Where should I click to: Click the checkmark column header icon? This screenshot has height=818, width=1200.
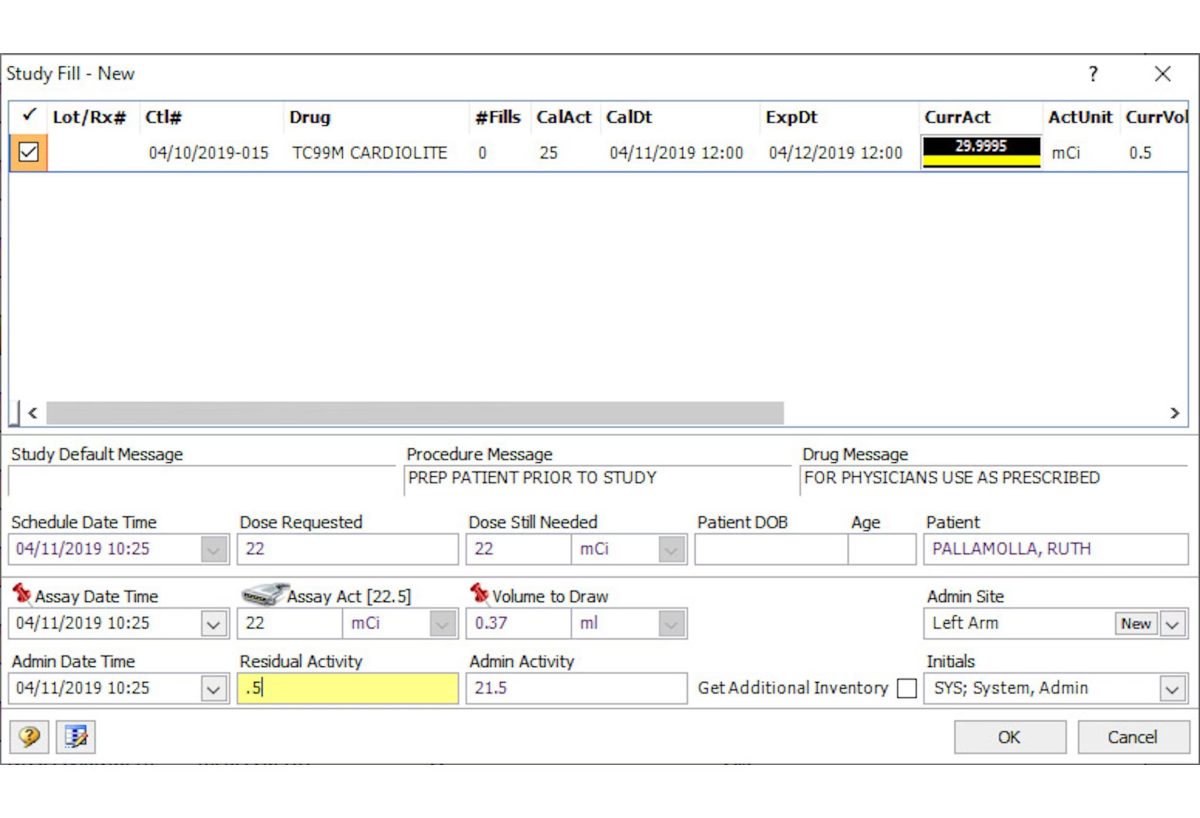28,116
